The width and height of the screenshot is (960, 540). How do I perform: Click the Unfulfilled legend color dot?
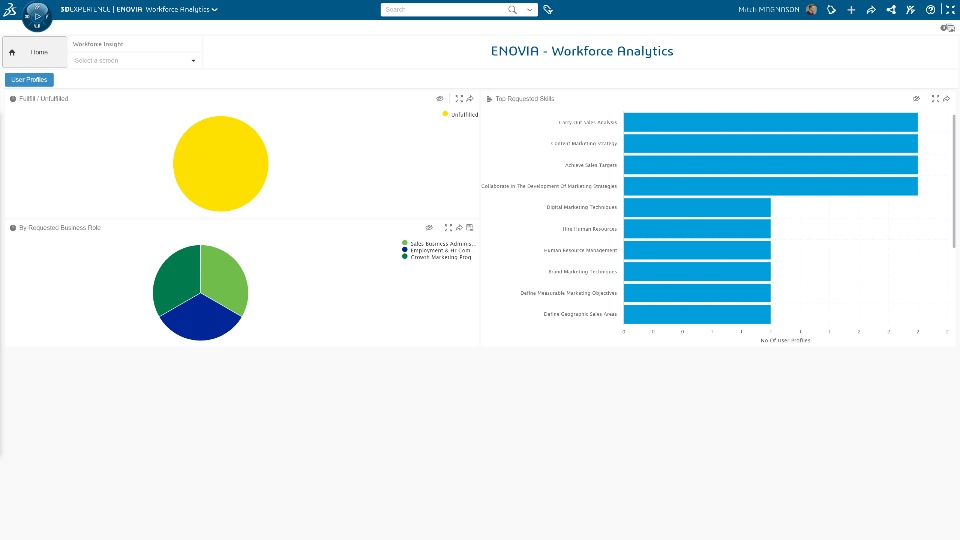point(445,114)
